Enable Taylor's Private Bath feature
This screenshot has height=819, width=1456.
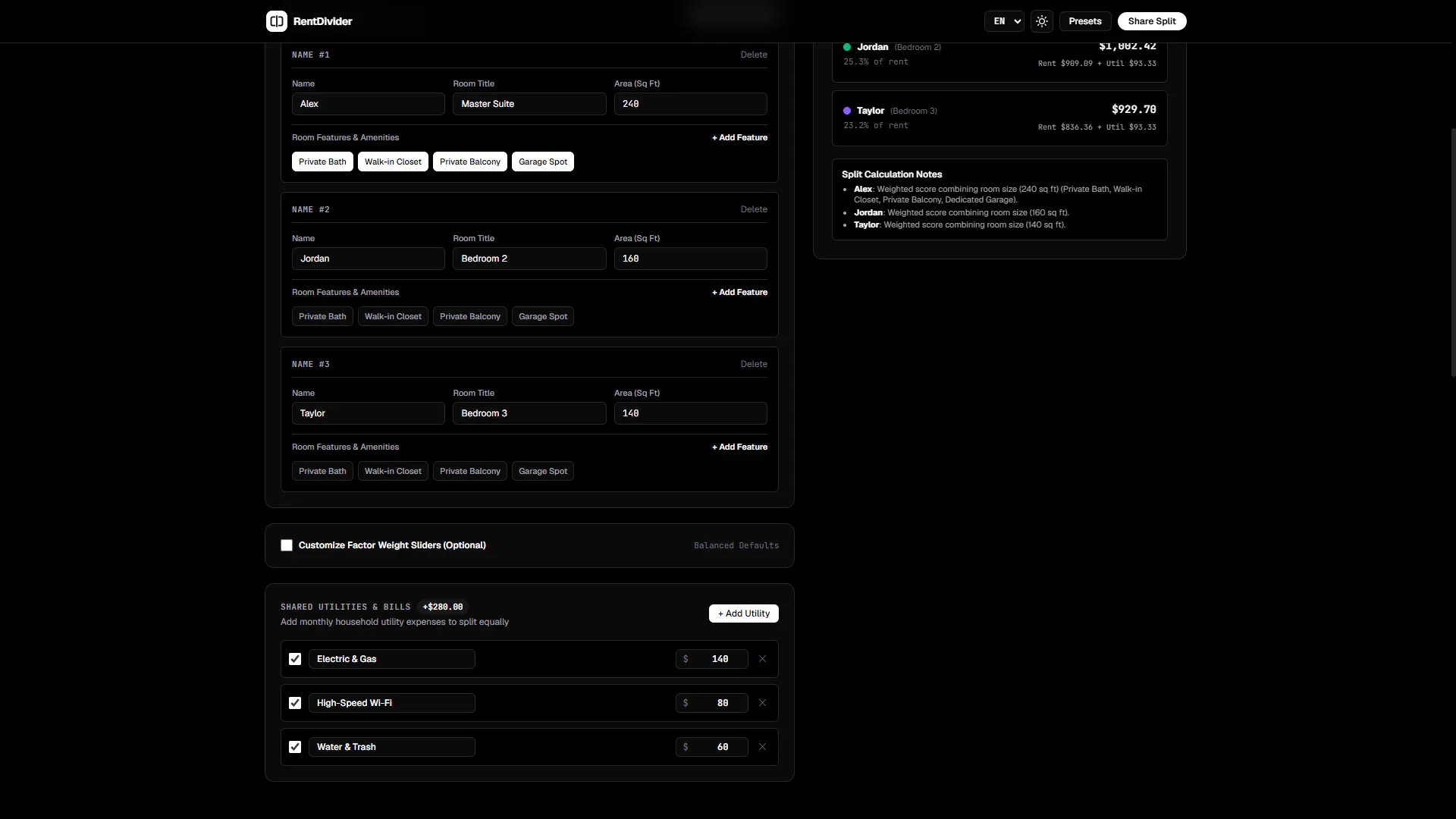(x=322, y=471)
